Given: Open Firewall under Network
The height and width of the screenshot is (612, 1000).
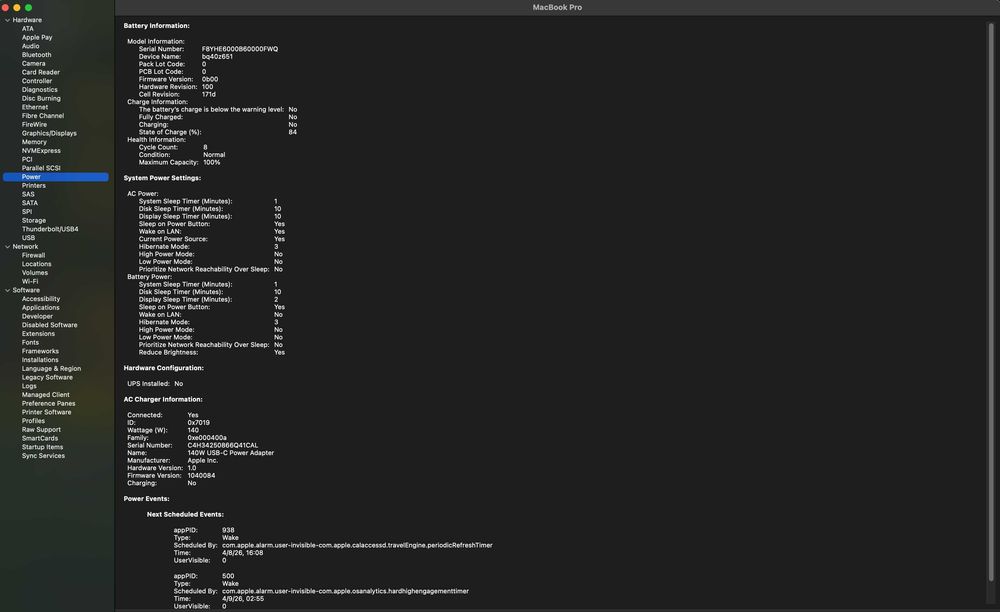Looking at the screenshot, I should [33, 255].
